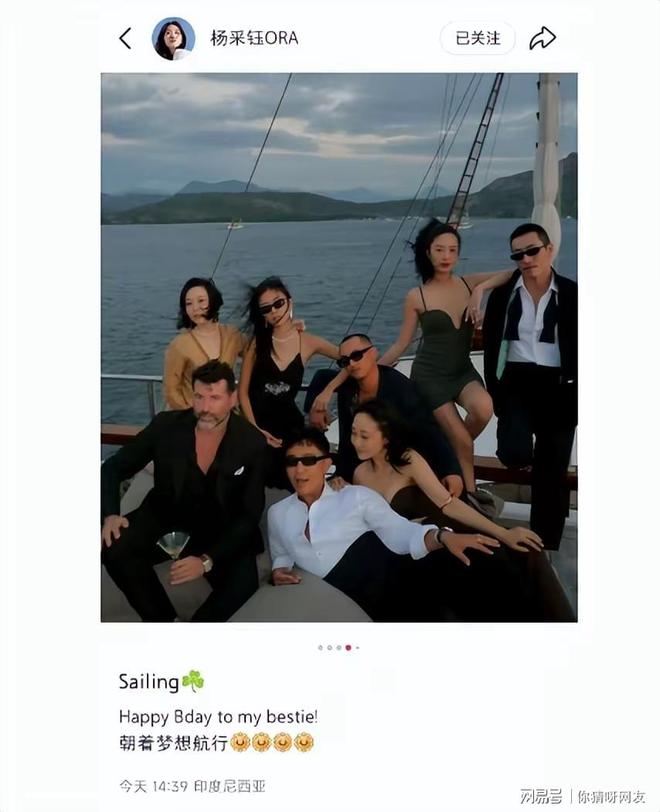Click the 网易号 watermark logo
Viewport: 660px width, 812px height.
click(540, 796)
